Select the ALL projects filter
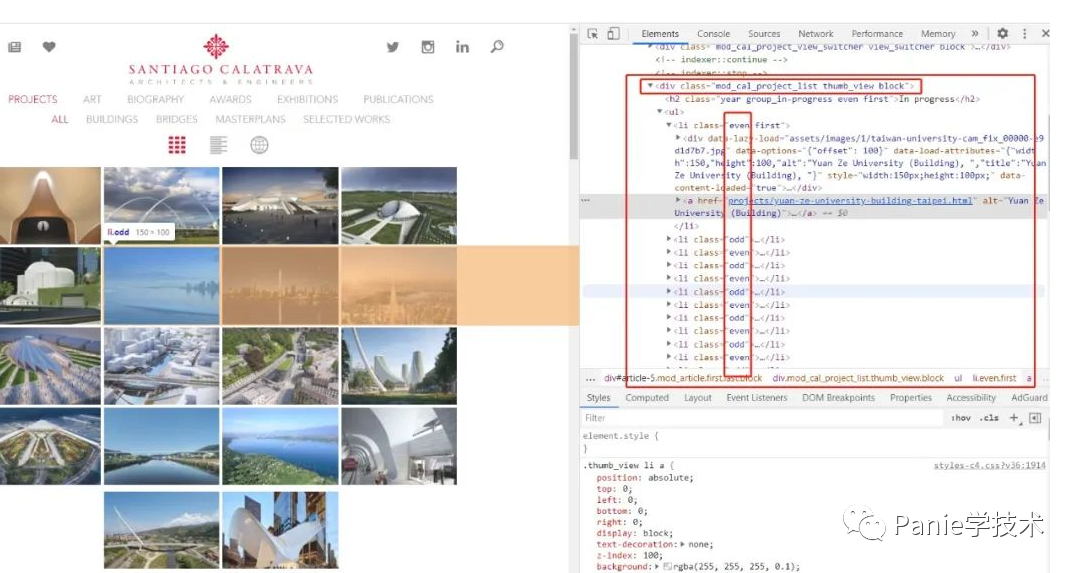The height and width of the screenshot is (573, 1080). click(x=60, y=119)
